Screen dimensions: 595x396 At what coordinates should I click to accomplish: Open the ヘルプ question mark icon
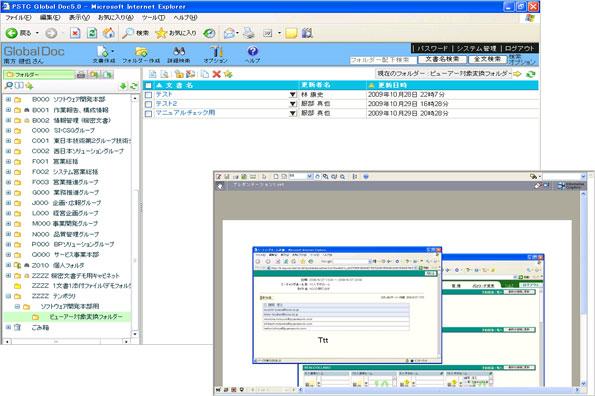tap(253, 51)
